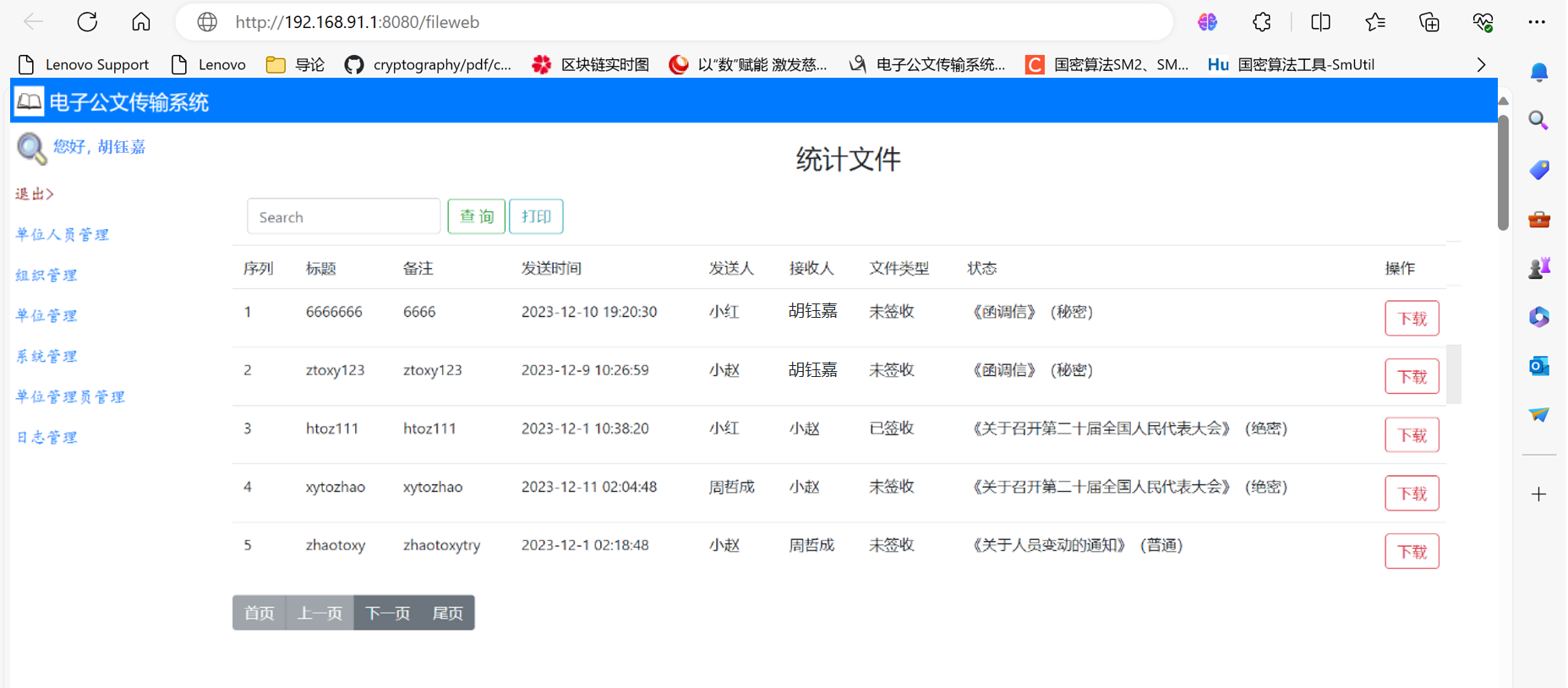This screenshot has width=1568, height=688.
Task: Go to 尾页 last page
Action: coord(447,613)
